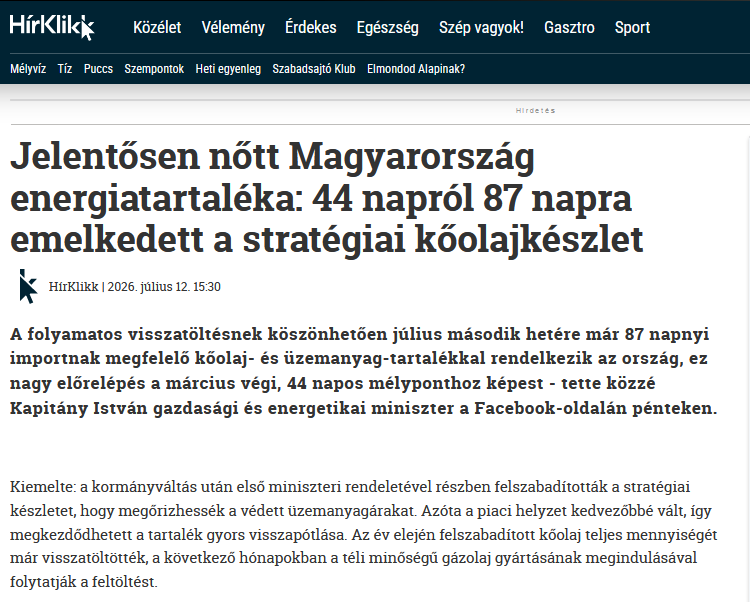Open the Szempontok column link

[x=154, y=69]
